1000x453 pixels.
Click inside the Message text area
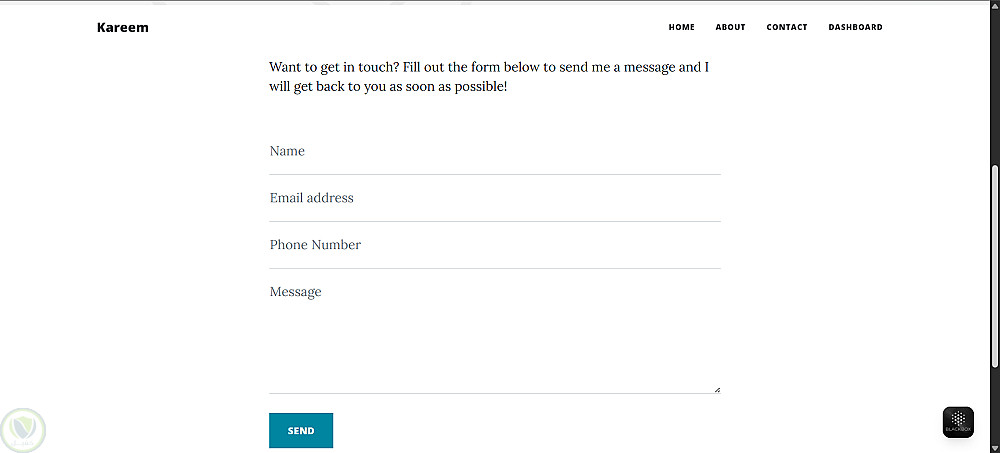[494, 335]
